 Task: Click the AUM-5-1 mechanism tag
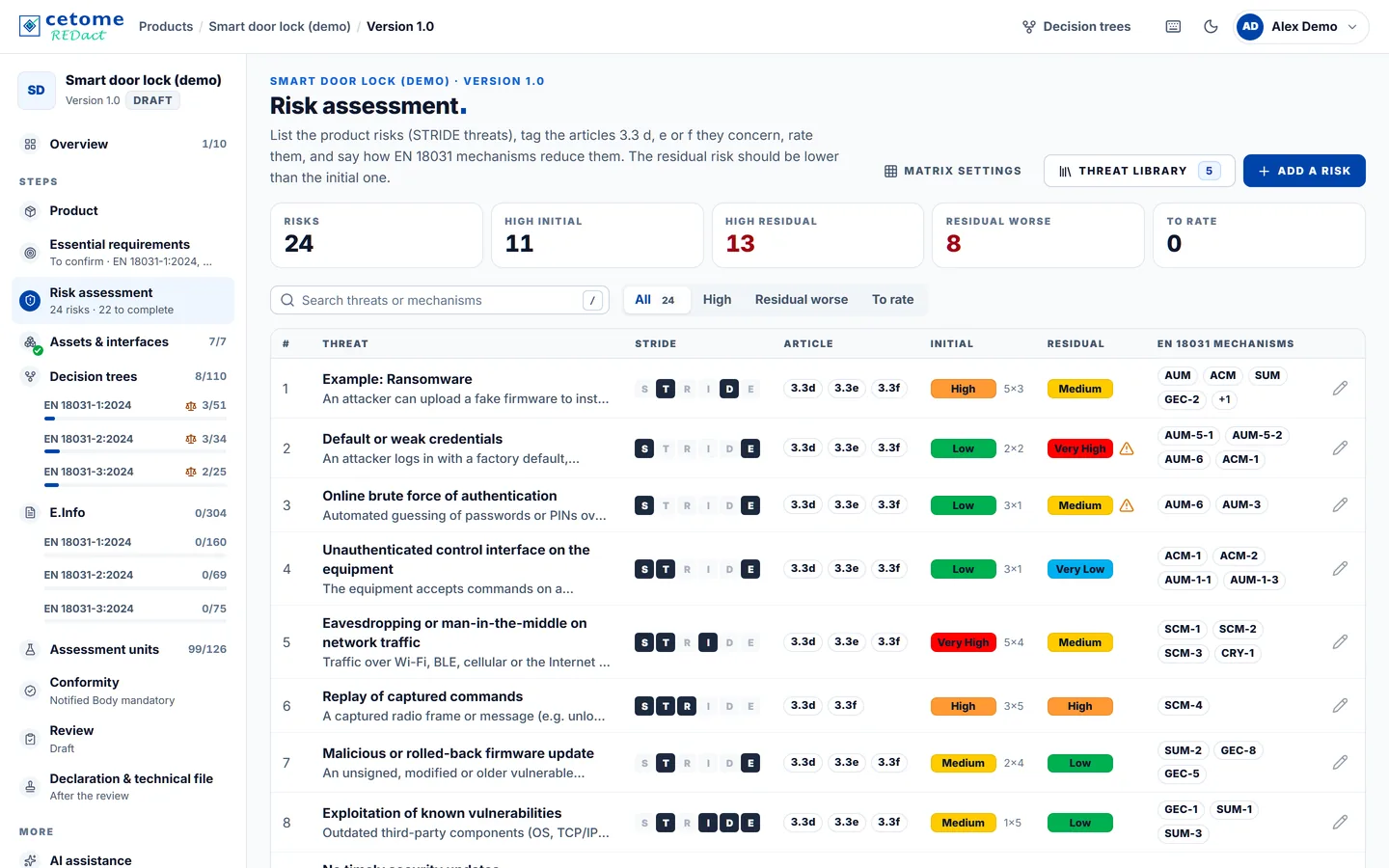pos(1188,436)
